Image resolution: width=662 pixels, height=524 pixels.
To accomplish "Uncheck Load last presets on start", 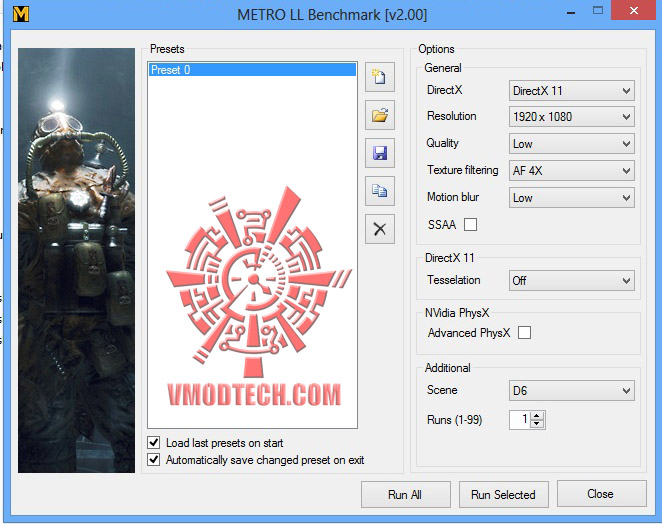I will pyautogui.click(x=154, y=443).
